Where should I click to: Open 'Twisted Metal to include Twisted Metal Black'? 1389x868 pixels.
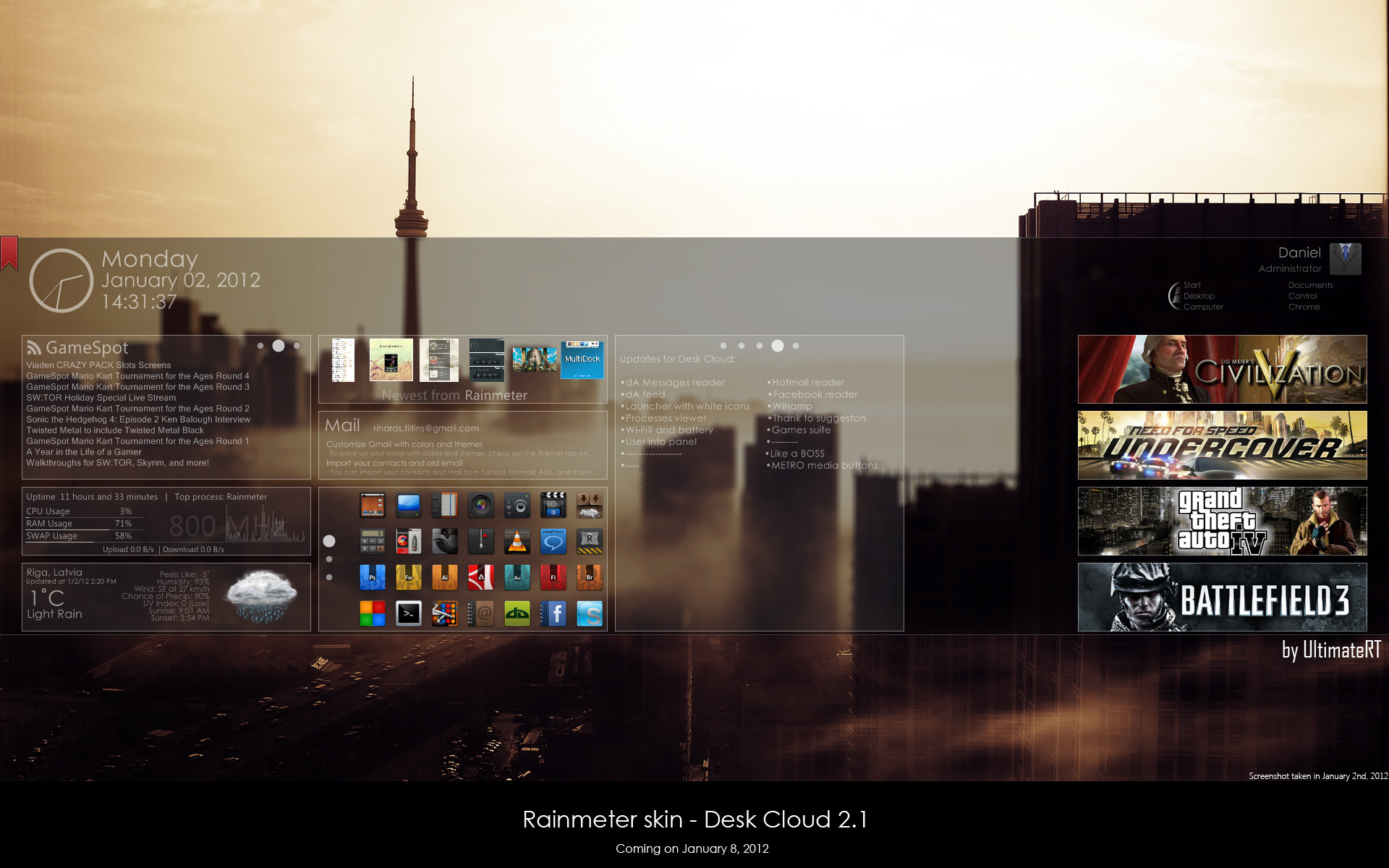[x=115, y=430]
